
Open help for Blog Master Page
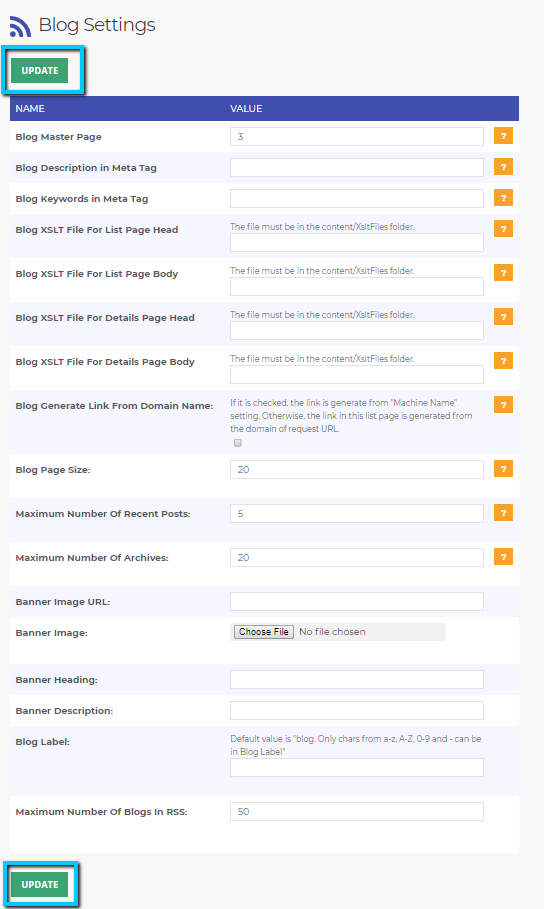(x=503, y=136)
